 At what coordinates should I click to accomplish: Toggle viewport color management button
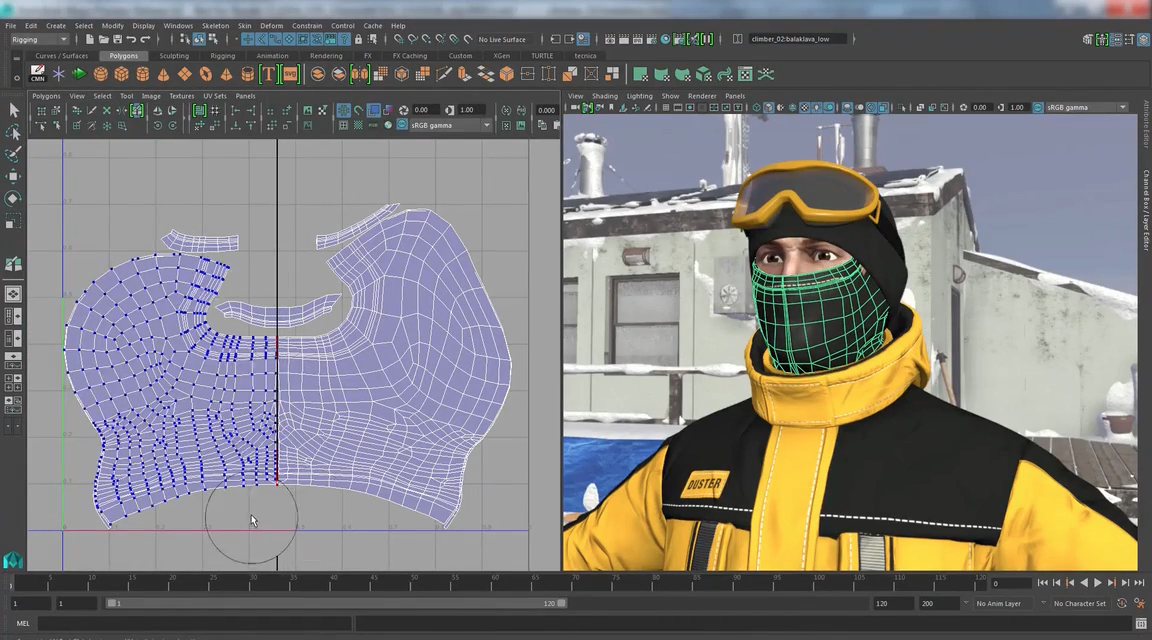coord(1037,107)
